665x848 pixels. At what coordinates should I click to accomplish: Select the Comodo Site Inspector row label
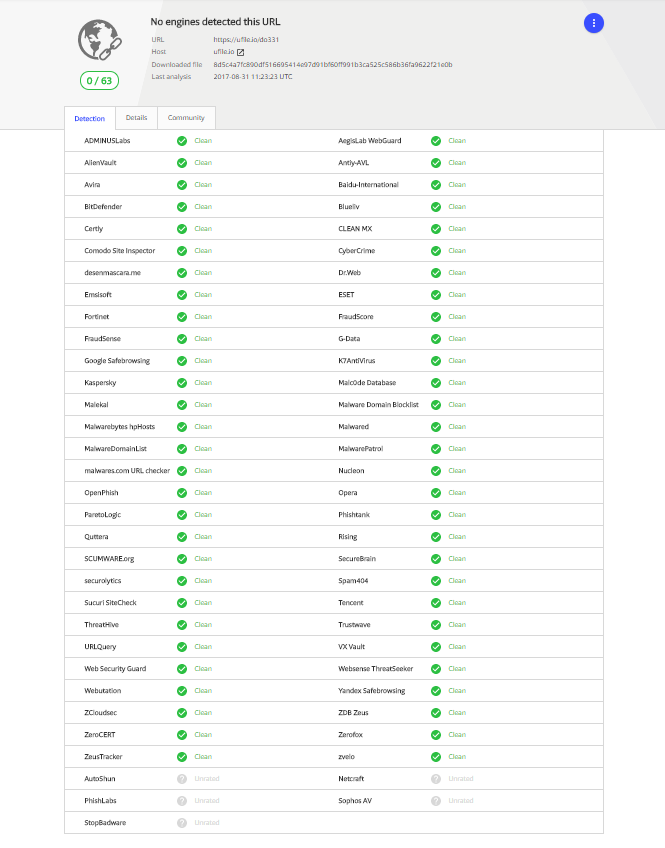tap(119, 251)
